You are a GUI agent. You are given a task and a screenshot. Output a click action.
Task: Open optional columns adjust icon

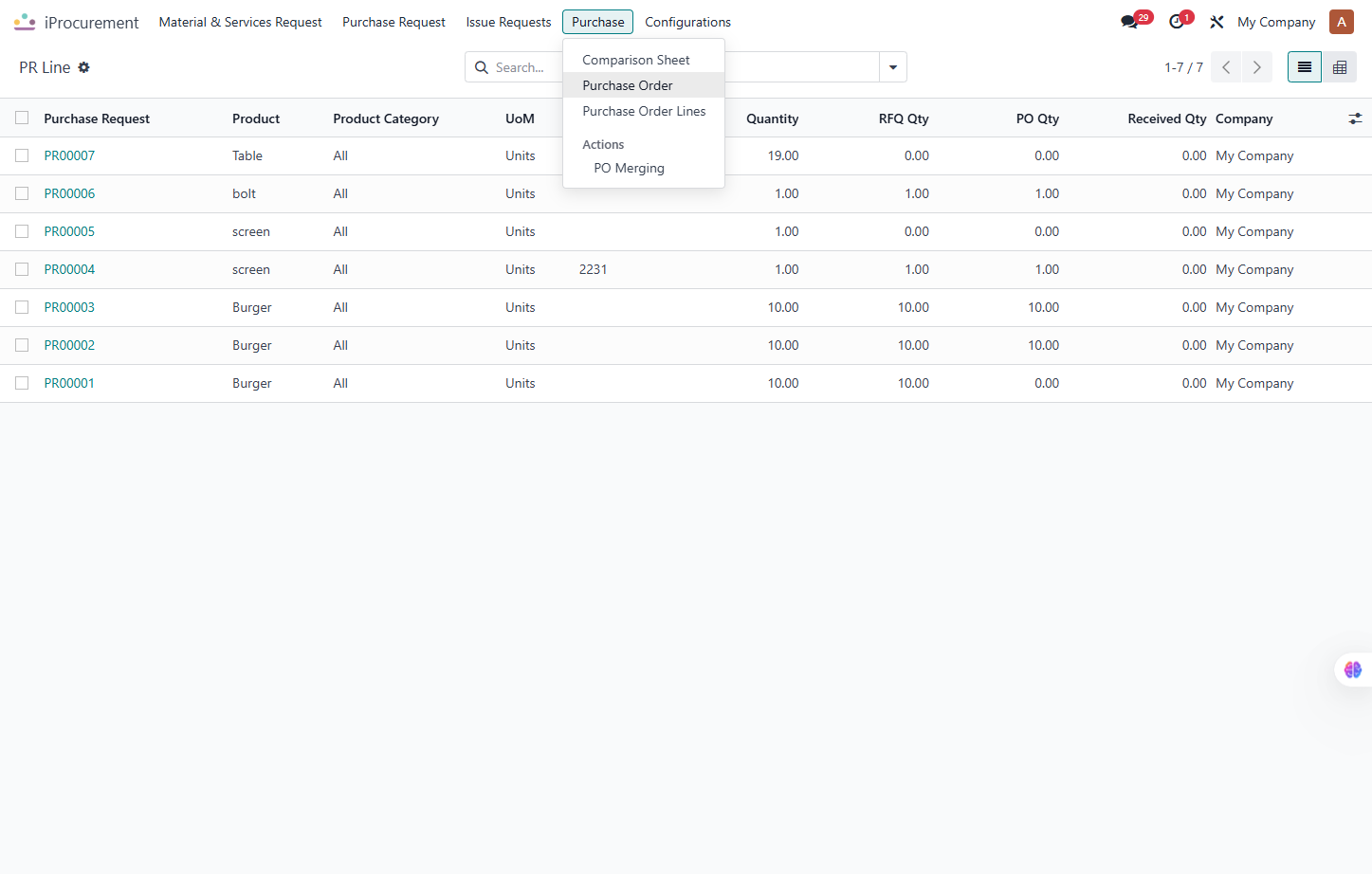tap(1355, 118)
